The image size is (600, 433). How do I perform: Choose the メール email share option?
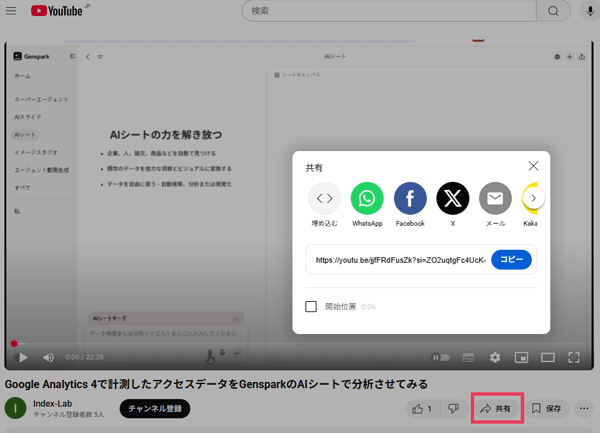click(x=495, y=198)
